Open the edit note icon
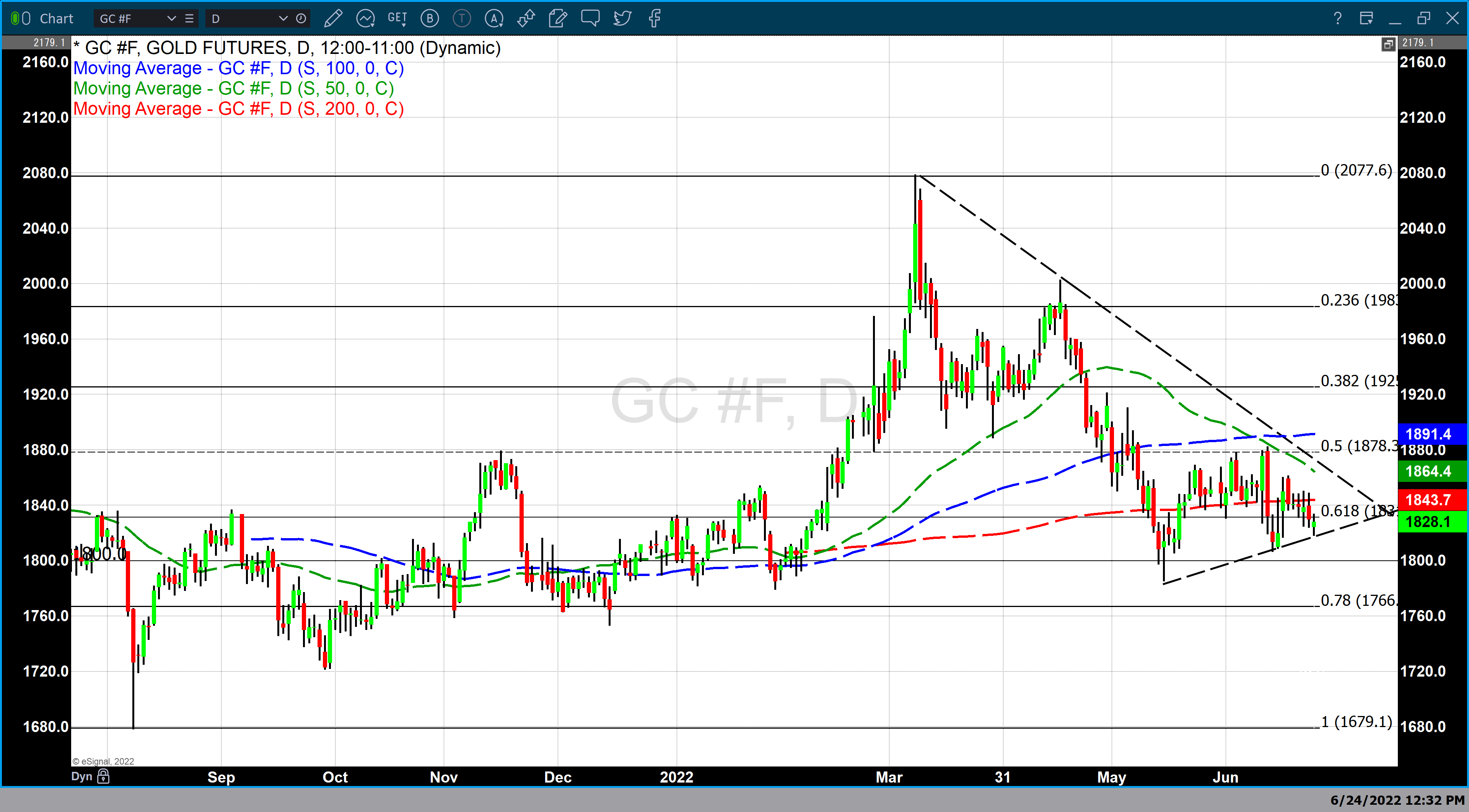 click(x=558, y=19)
